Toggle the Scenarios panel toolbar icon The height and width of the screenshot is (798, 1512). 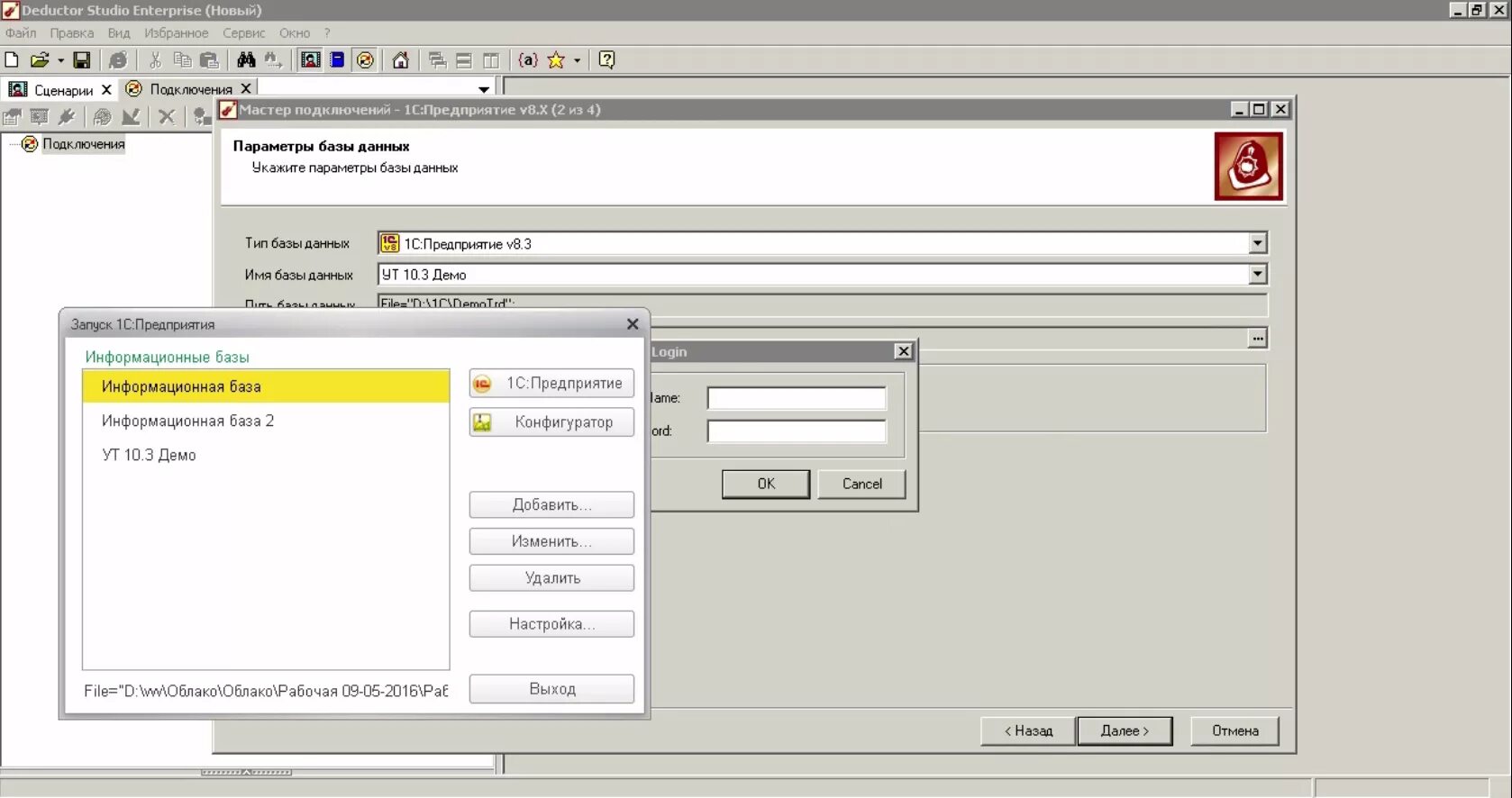coord(310,60)
